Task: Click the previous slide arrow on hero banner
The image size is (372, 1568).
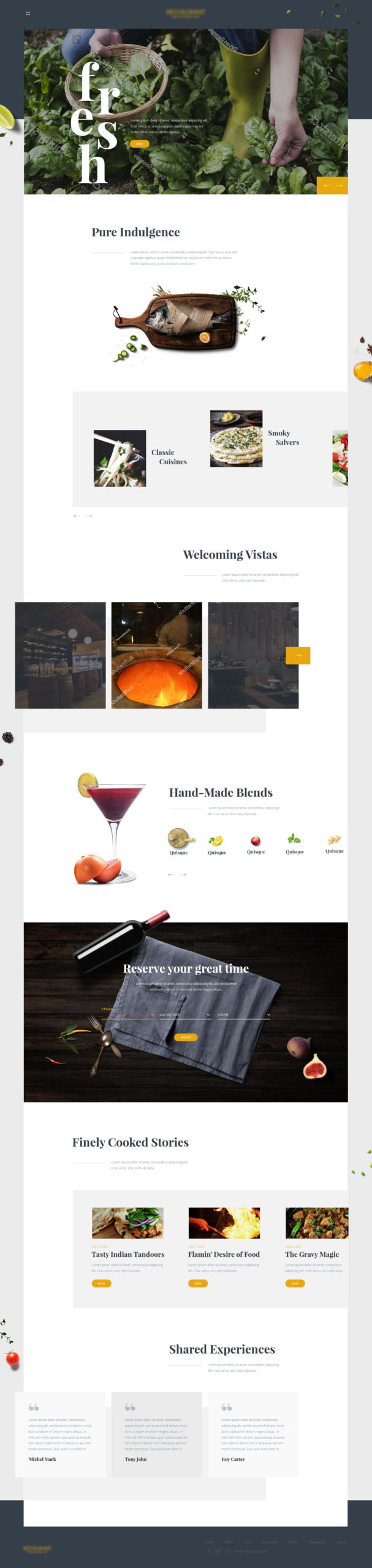Action: coord(326,185)
